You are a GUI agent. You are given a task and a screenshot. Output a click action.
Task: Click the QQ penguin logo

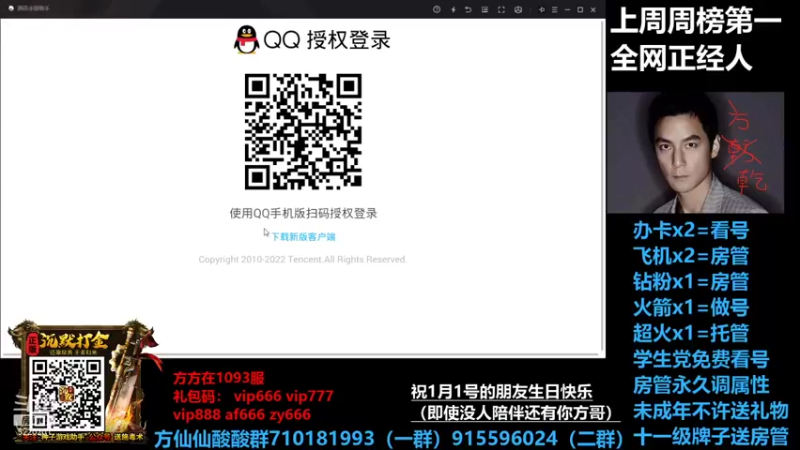pos(246,40)
